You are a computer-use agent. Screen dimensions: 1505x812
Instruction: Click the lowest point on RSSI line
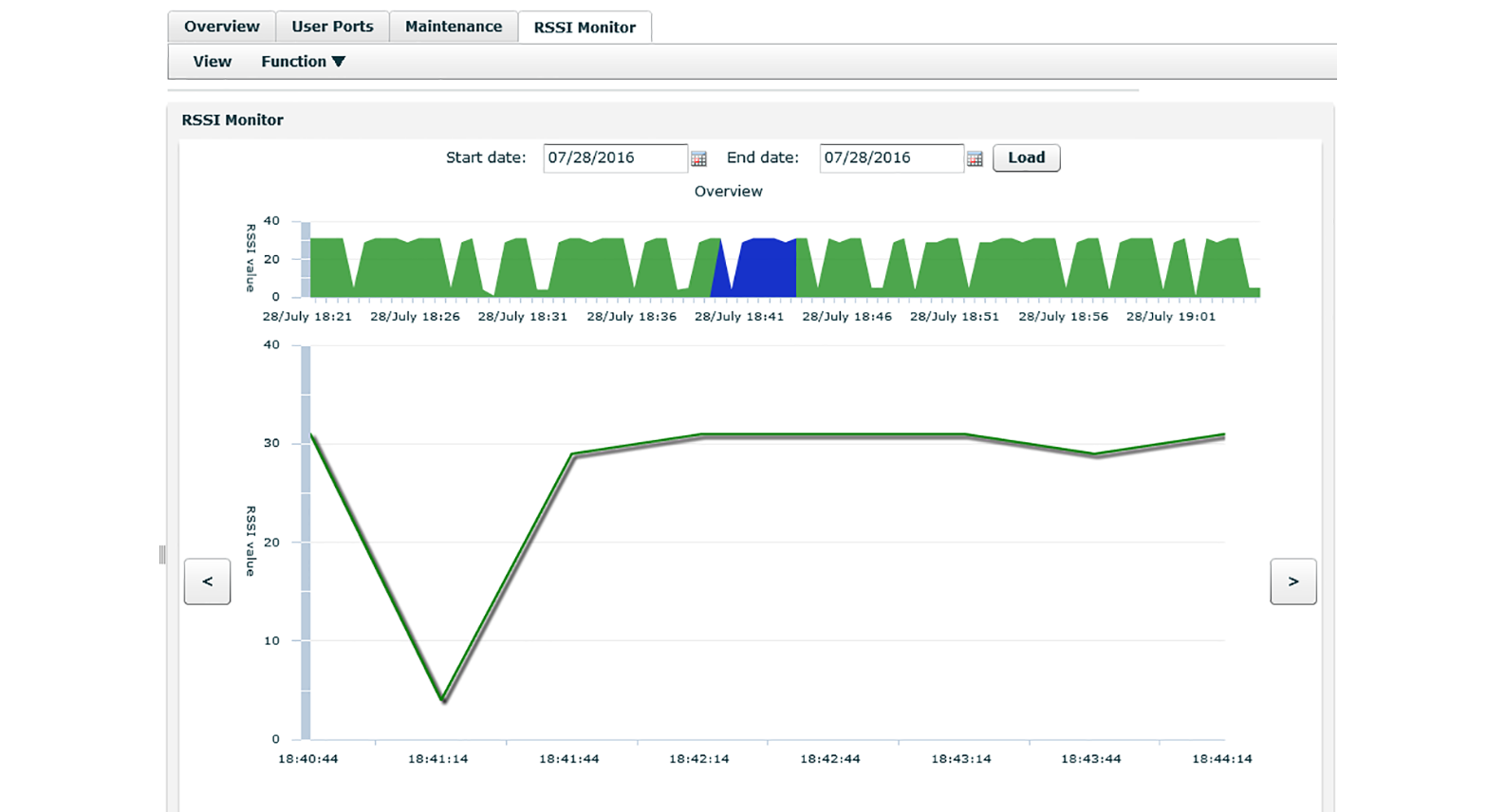coord(443,700)
